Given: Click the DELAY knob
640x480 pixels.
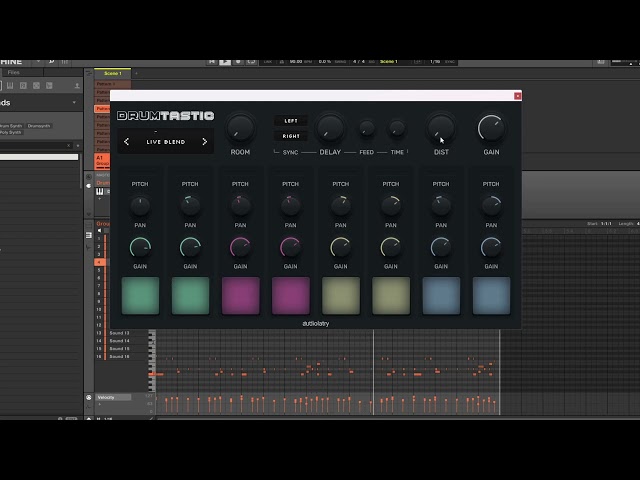Looking at the screenshot, I should tap(330, 128).
